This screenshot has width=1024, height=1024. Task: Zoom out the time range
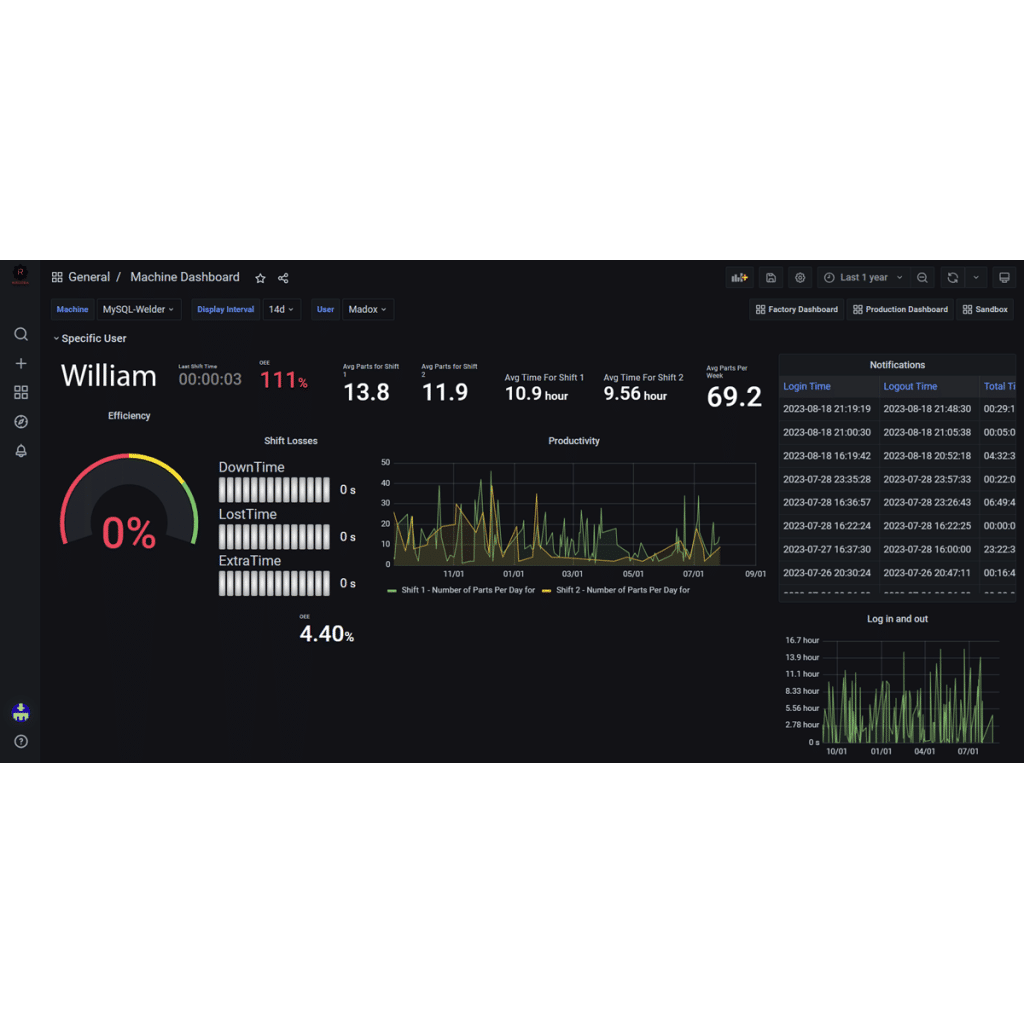point(922,278)
